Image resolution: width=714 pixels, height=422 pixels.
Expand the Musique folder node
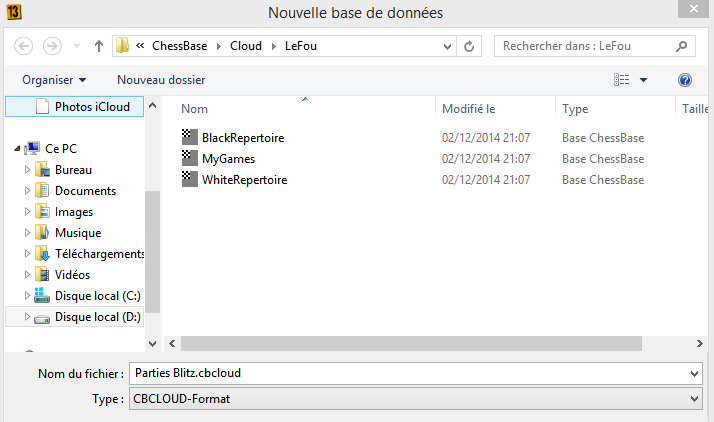(27, 232)
